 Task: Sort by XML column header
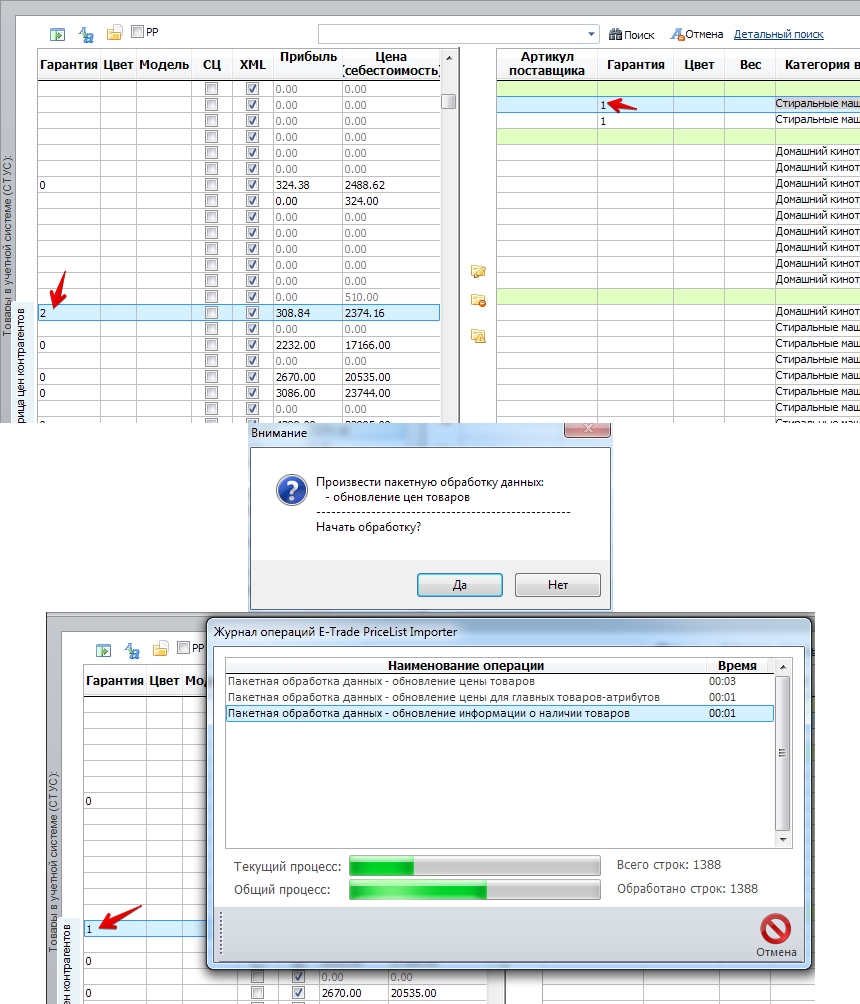(252, 64)
